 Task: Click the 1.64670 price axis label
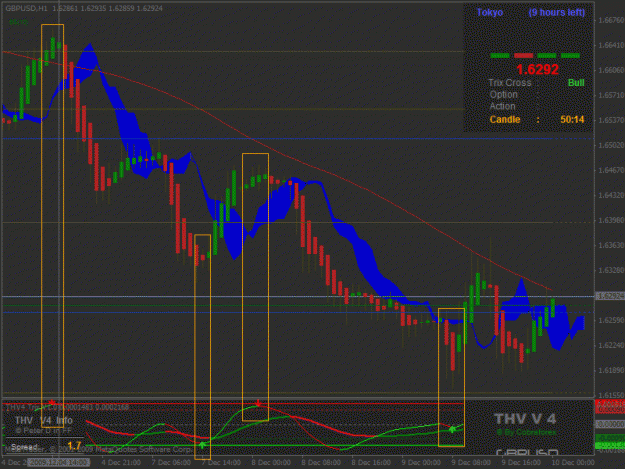[611, 171]
